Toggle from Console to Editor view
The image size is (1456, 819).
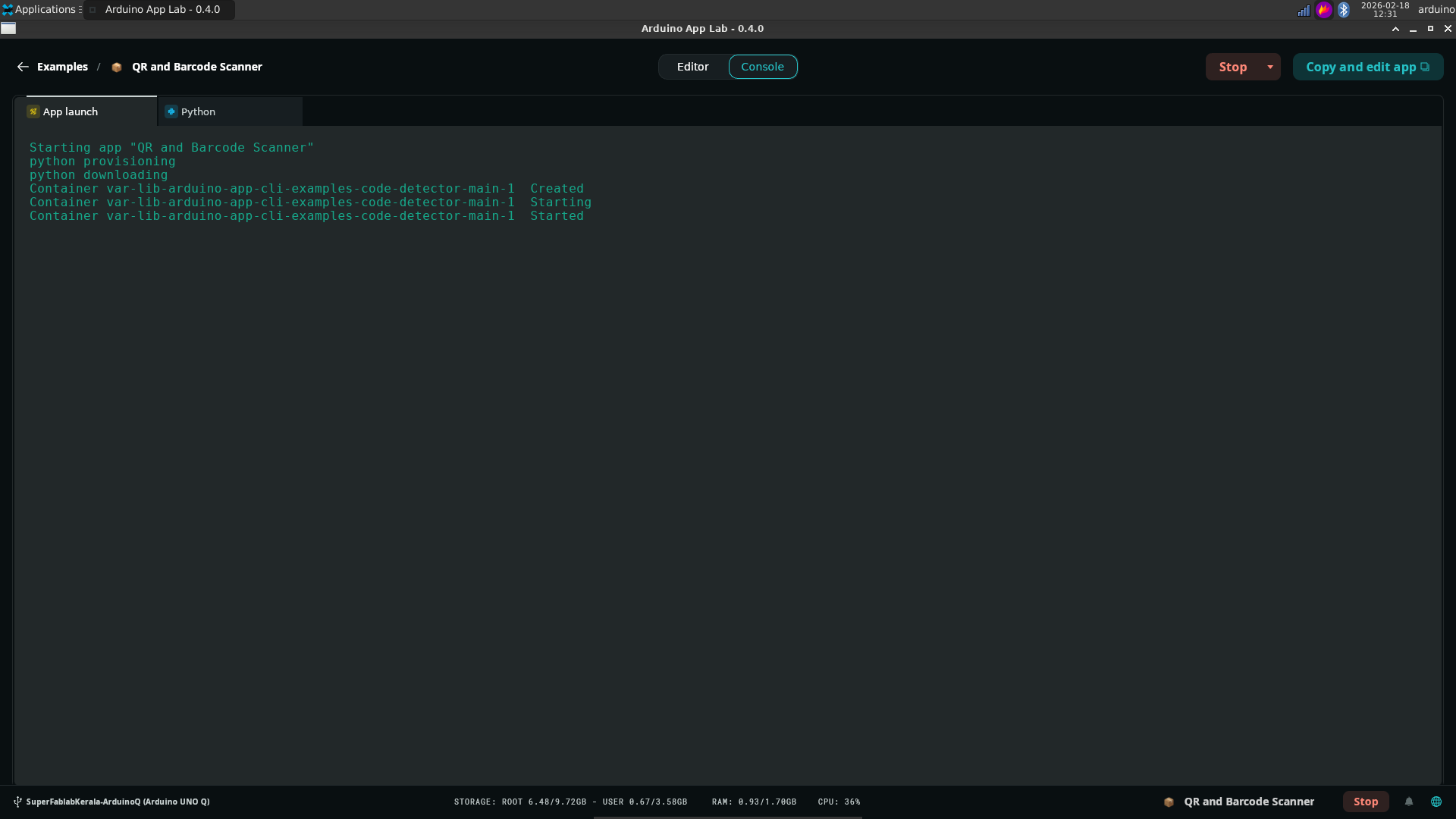[x=692, y=67]
